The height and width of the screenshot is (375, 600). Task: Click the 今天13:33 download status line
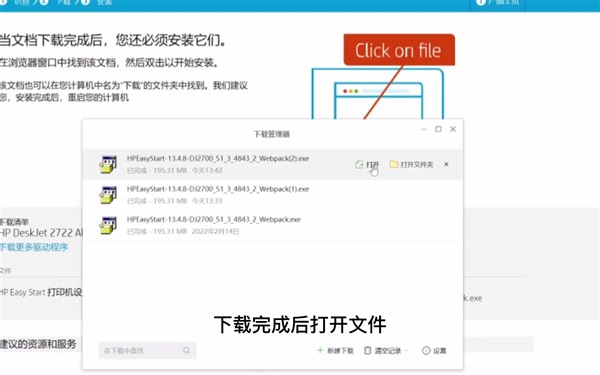click(174, 201)
